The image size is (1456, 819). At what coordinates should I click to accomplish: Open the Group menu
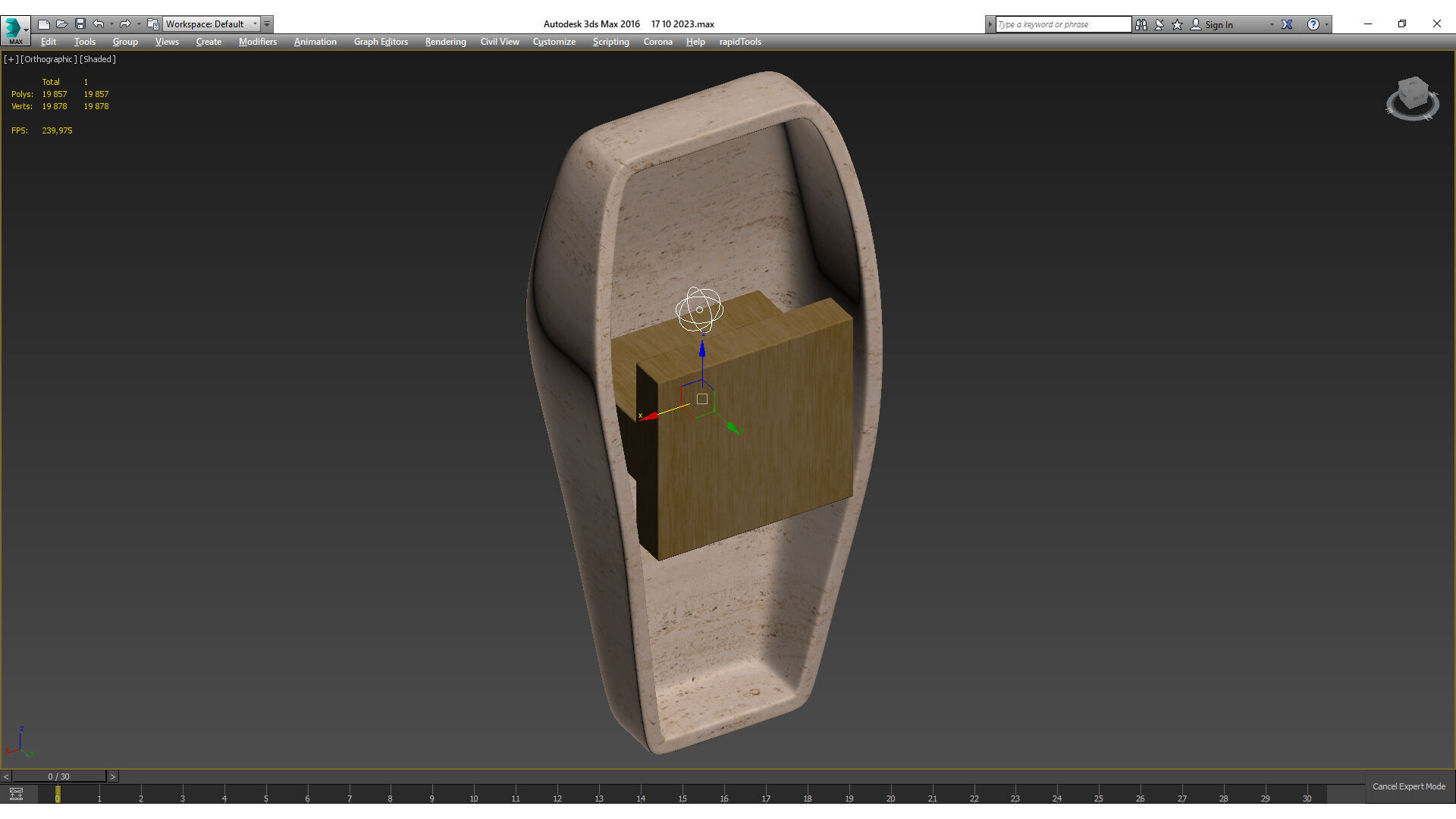point(125,42)
